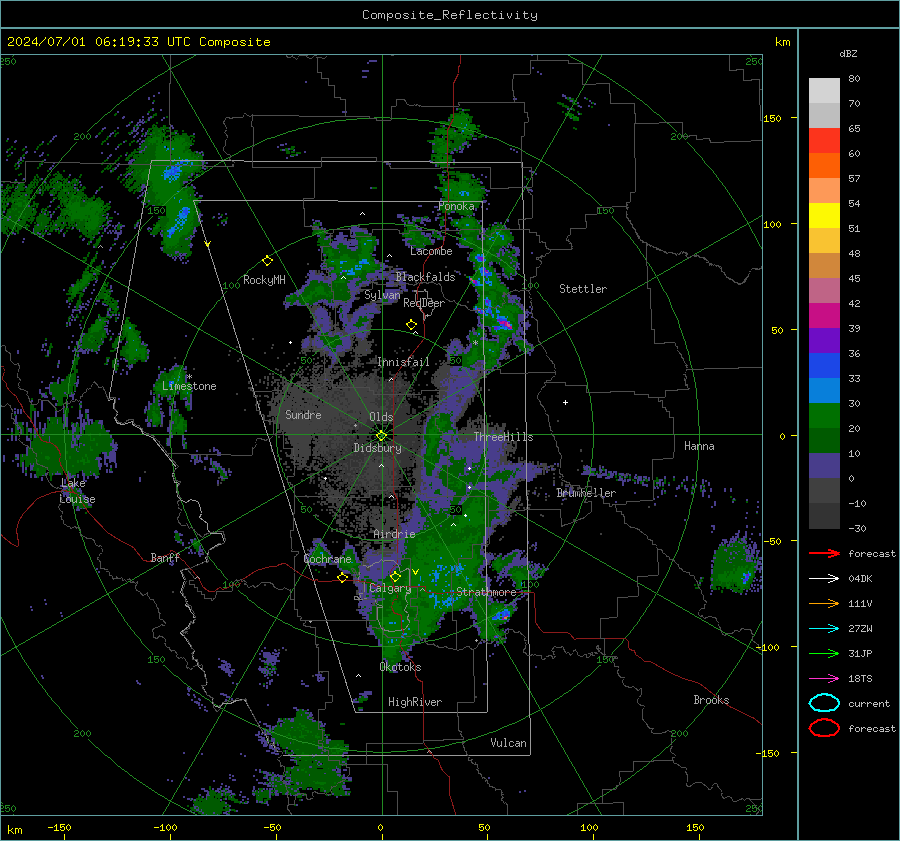This screenshot has width=900, height=841.
Task: Pick the orange 60 dBZ swatch
Action: (x=824, y=165)
